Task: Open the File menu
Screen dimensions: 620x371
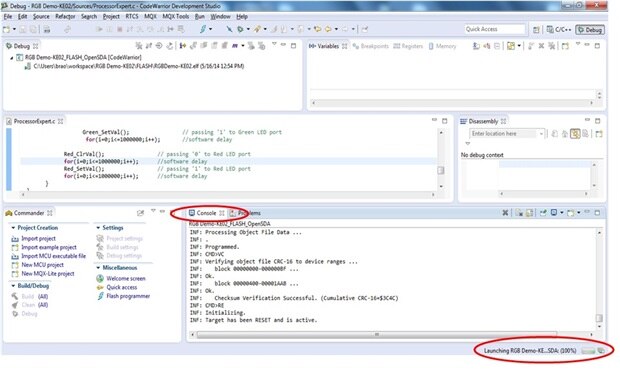Action: tap(8, 17)
